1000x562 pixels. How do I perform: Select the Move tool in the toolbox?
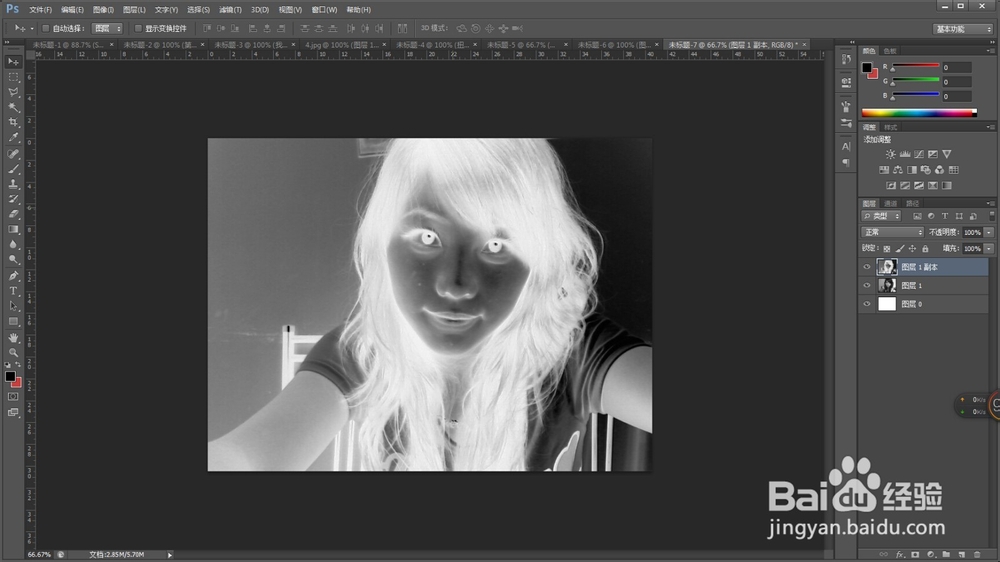[13, 62]
